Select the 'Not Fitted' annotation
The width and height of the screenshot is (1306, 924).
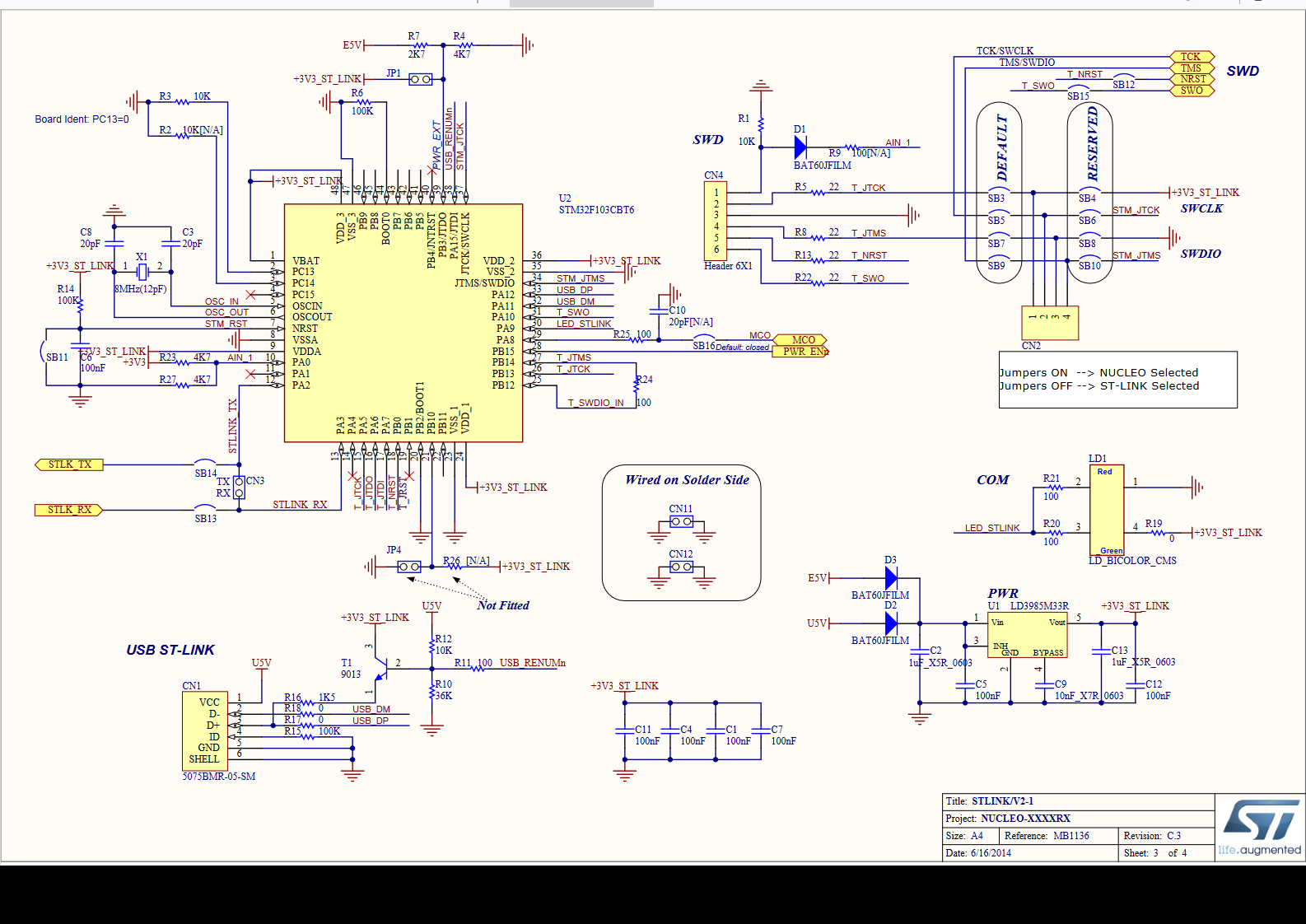click(503, 605)
